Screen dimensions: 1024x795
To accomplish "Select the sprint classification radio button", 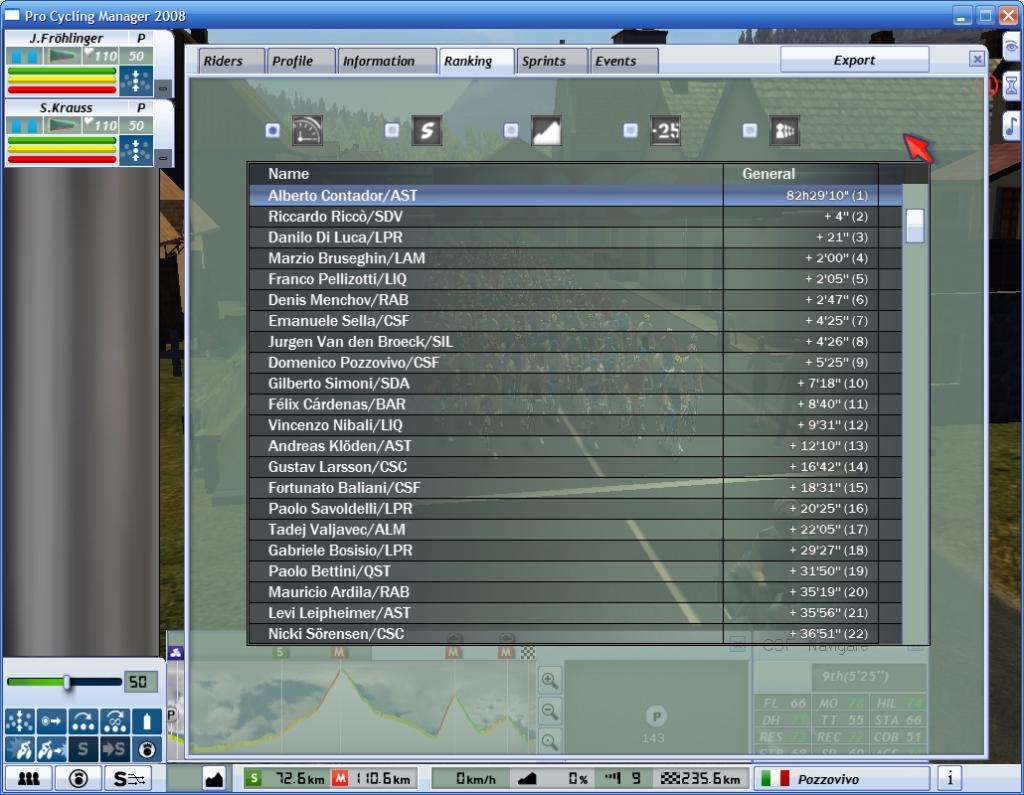I will tap(392, 130).
